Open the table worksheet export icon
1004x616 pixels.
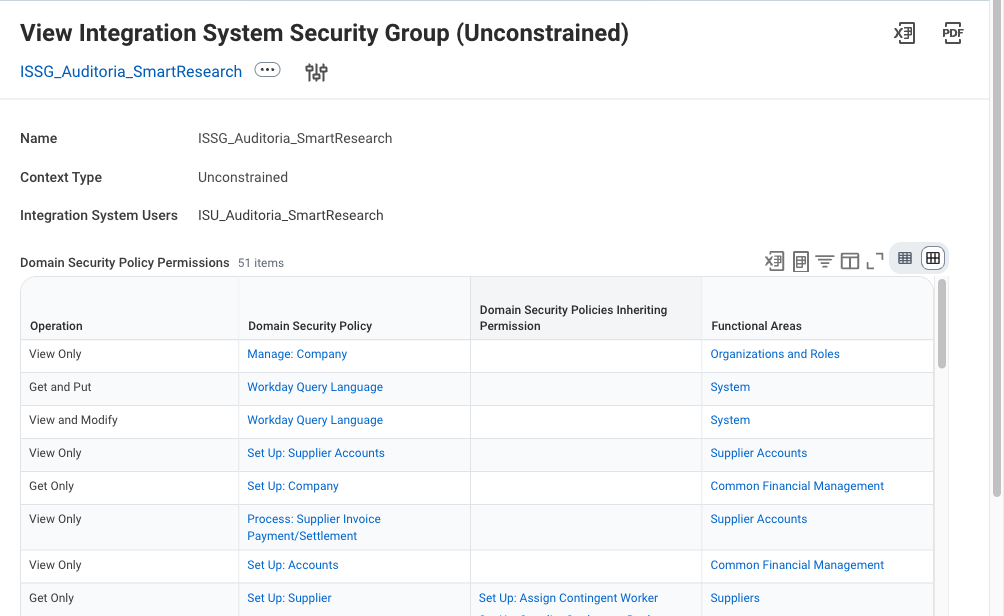800,261
